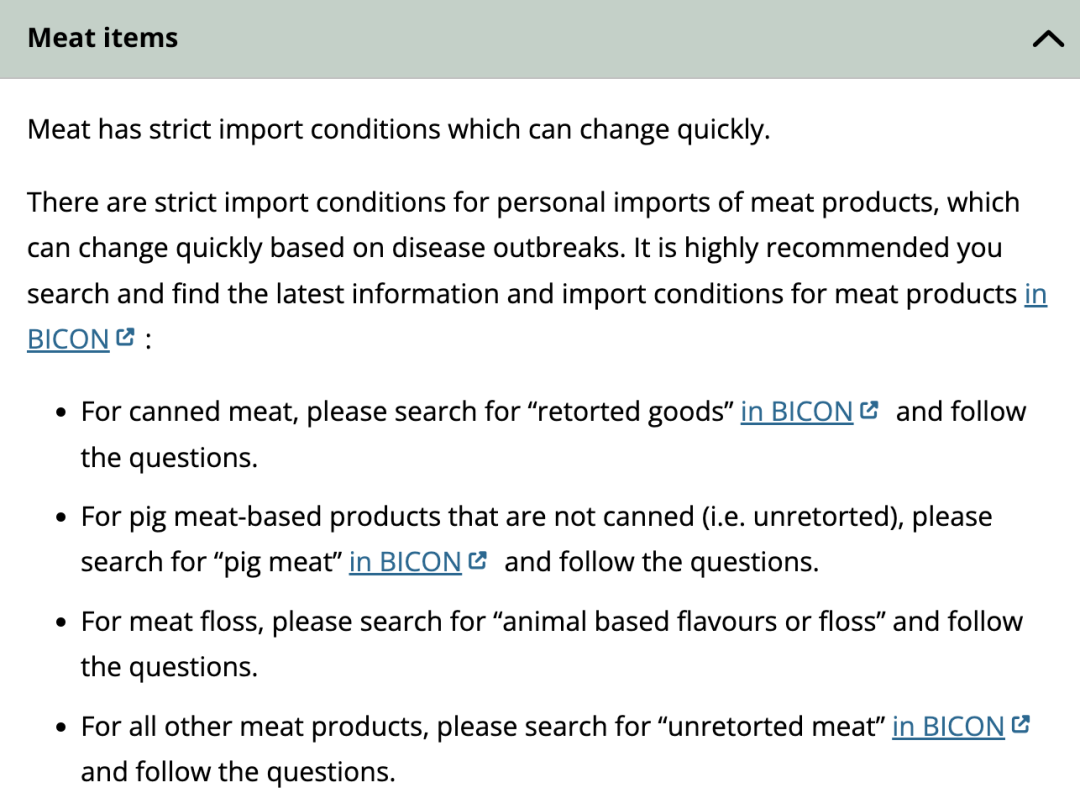
Task: Click the underlined "in" ending the intro paragraph line
Action: click(x=1035, y=294)
